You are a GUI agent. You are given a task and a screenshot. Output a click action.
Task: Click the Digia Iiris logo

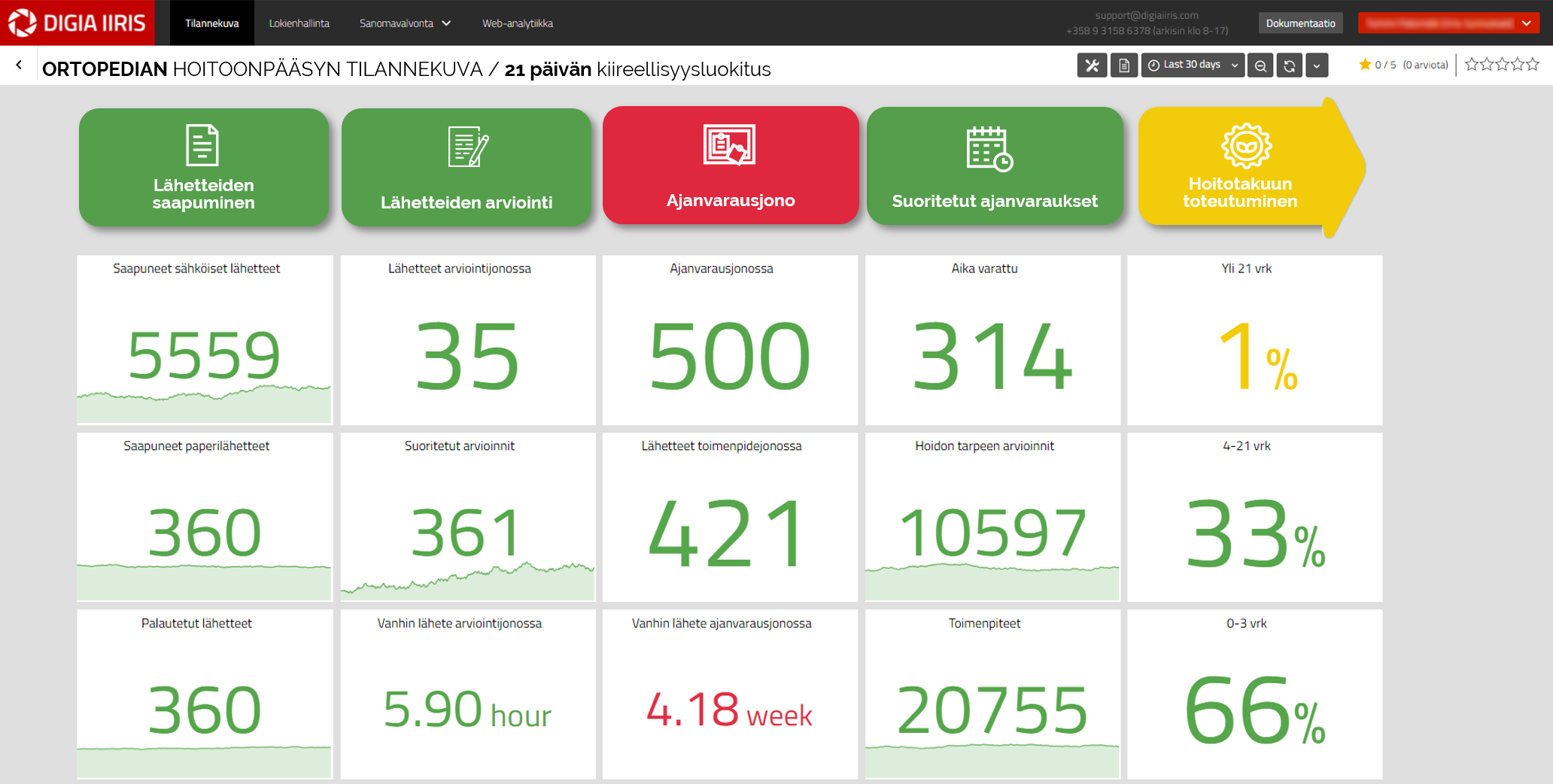tap(77, 23)
